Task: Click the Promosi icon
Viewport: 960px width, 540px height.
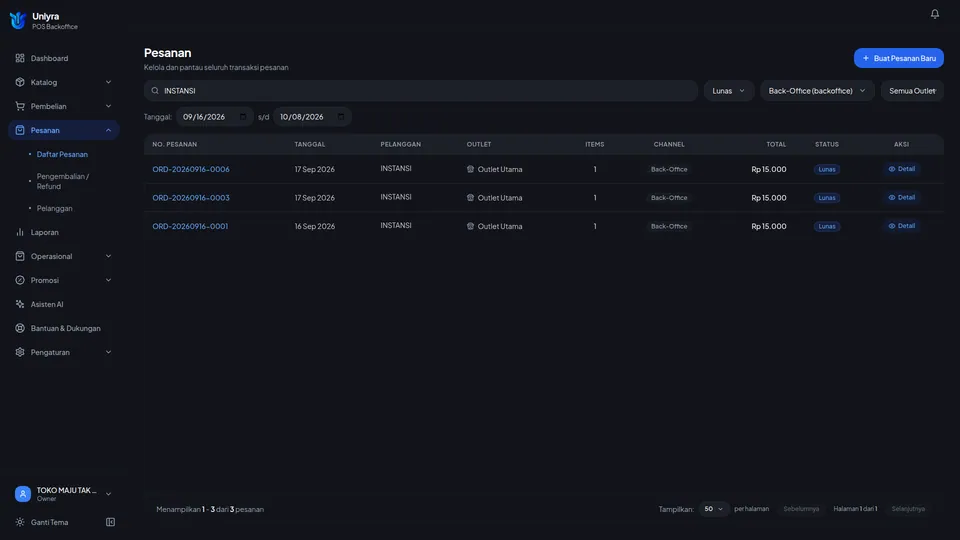Action: pos(20,280)
